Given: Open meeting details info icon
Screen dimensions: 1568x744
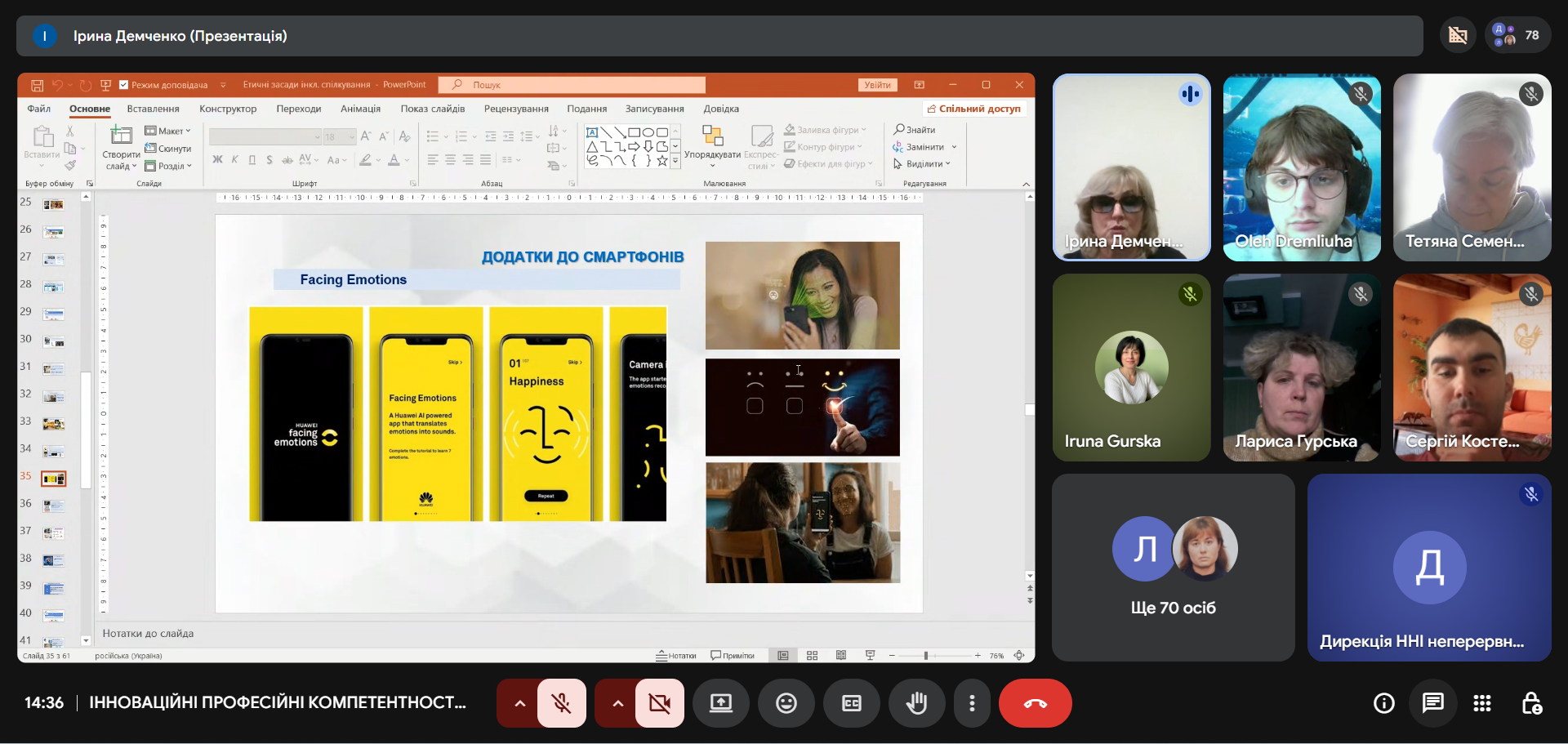Looking at the screenshot, I should coord(1383,703).
